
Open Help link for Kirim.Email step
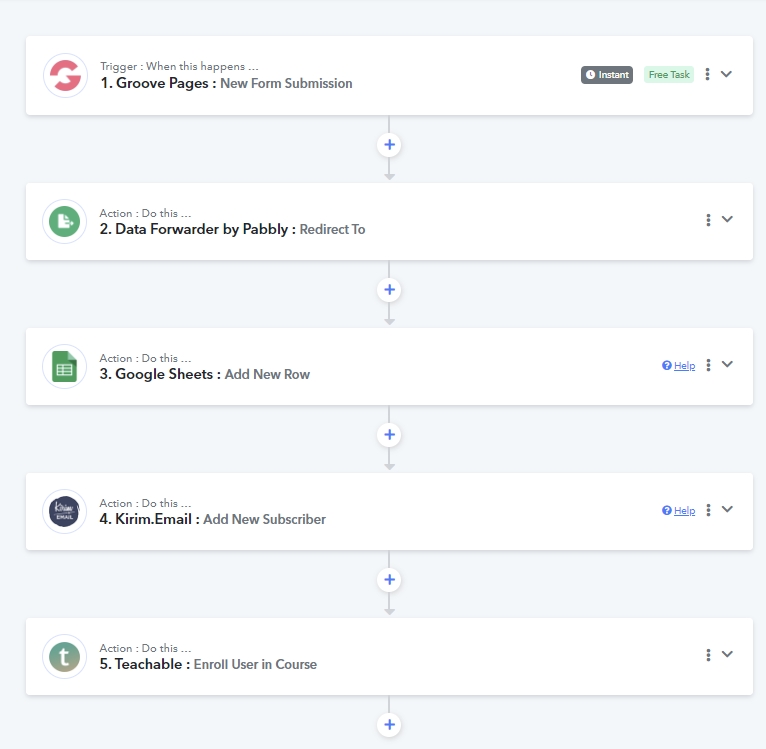pyautogui.click(x=679, y=511)
